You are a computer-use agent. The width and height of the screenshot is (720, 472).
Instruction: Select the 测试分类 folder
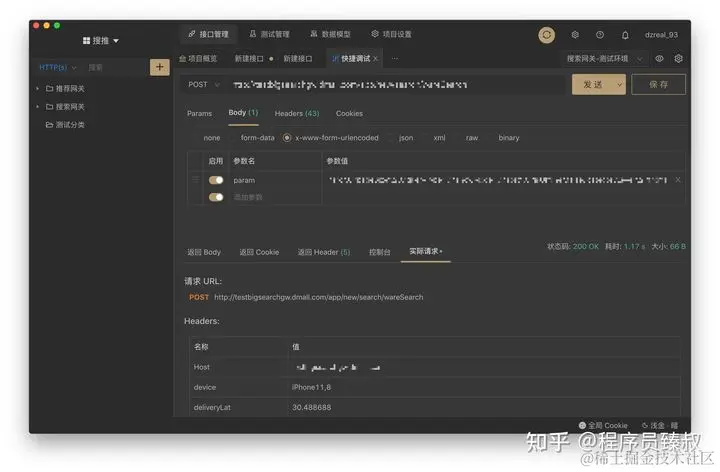[65, 125]
